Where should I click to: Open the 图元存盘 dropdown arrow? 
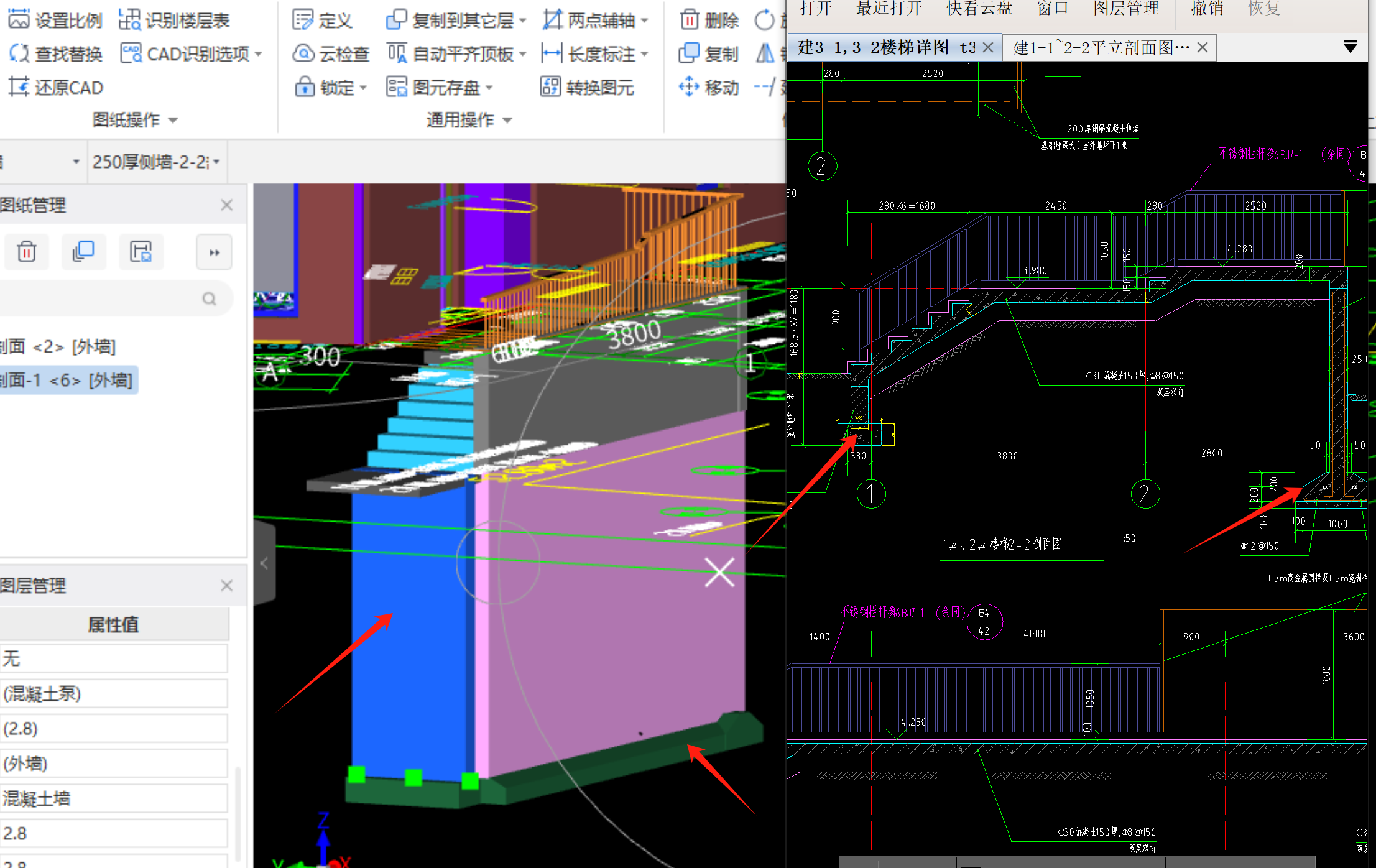tap(489, 88)
